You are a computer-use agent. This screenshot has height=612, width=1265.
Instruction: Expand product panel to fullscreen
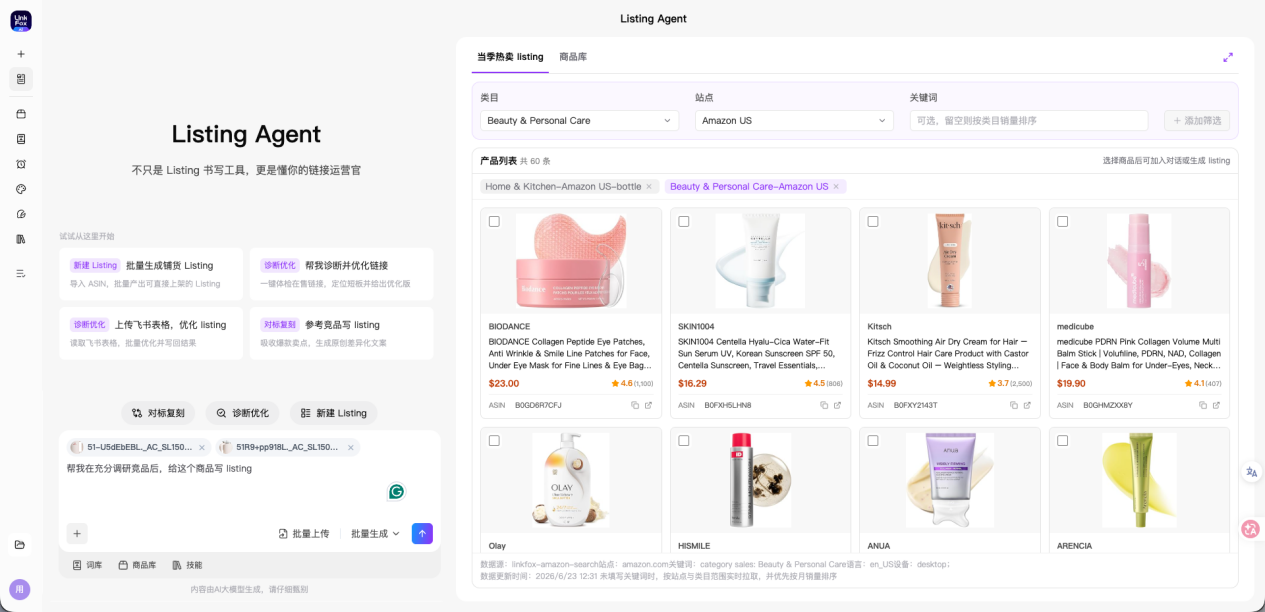coord(1228,57)
